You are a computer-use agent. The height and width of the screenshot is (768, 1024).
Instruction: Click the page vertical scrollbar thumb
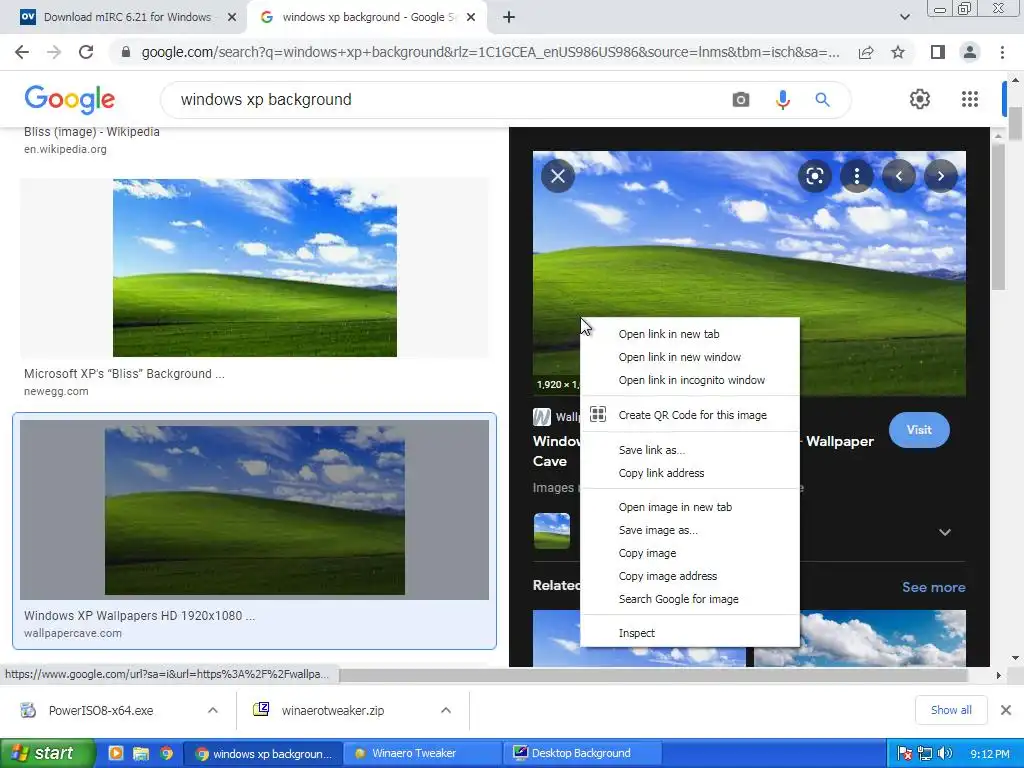(x=1015, y=124)
